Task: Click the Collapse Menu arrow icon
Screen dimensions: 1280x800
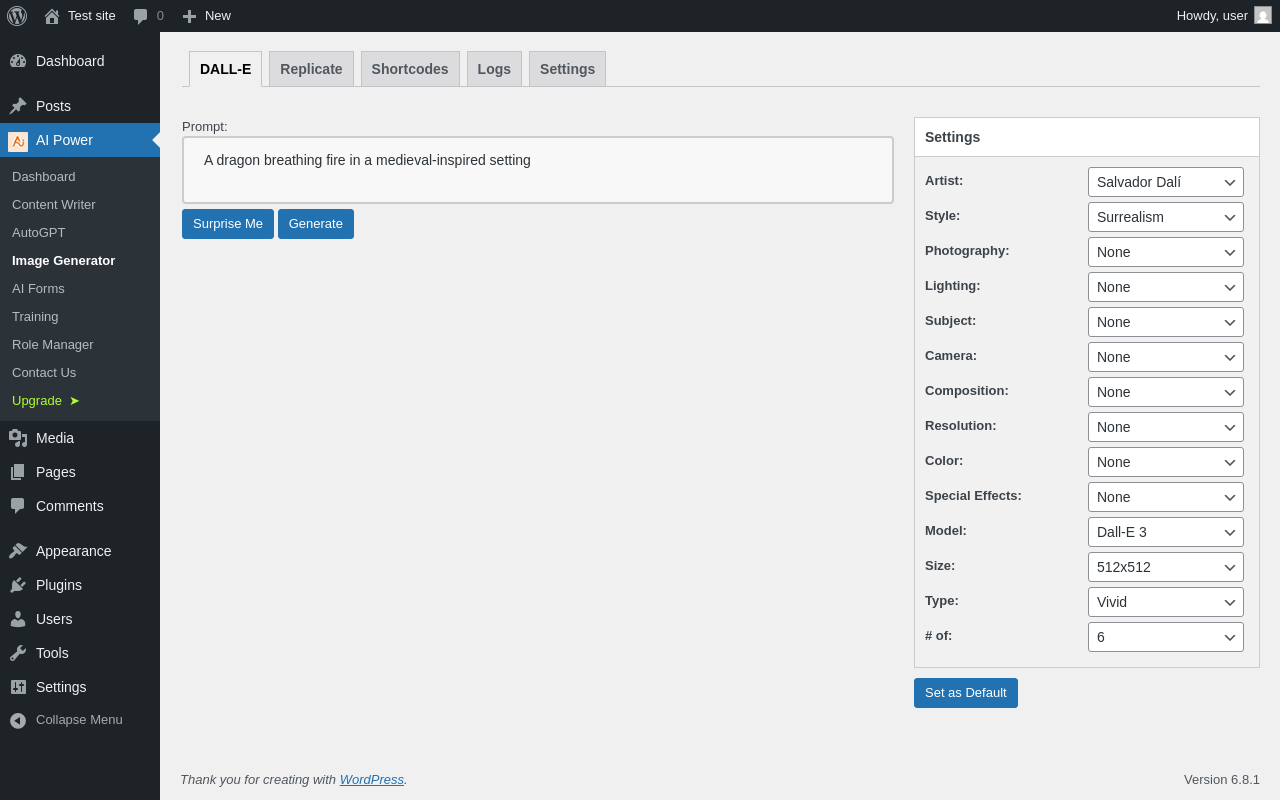Action: tap(18, 720)
